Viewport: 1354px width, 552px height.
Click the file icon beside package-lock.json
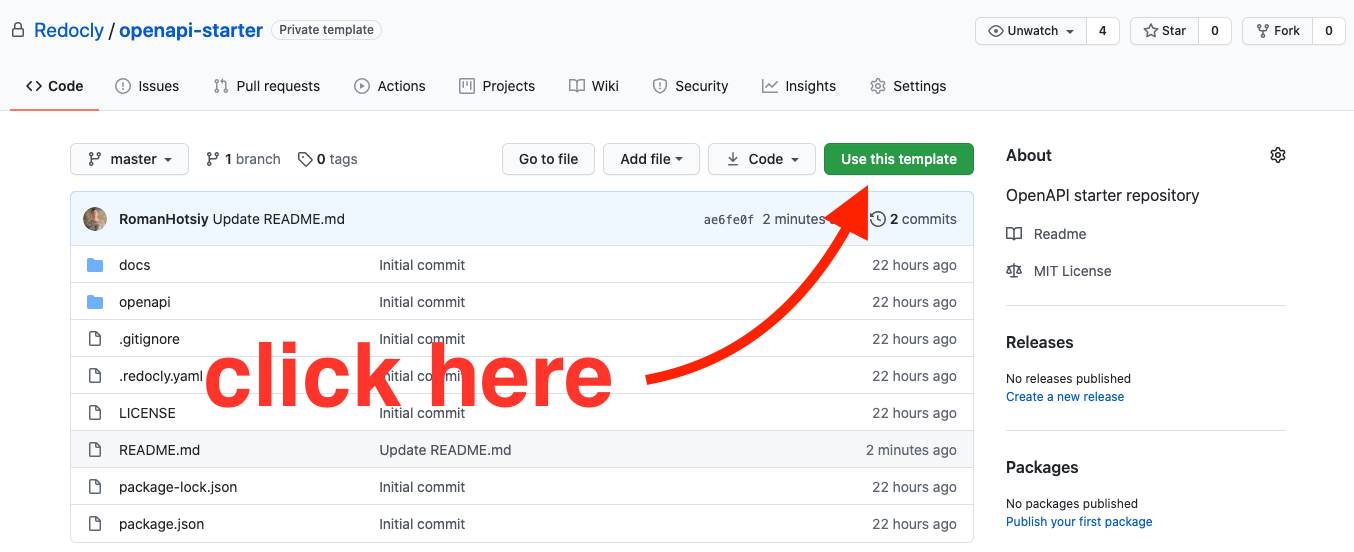point(95,487)
